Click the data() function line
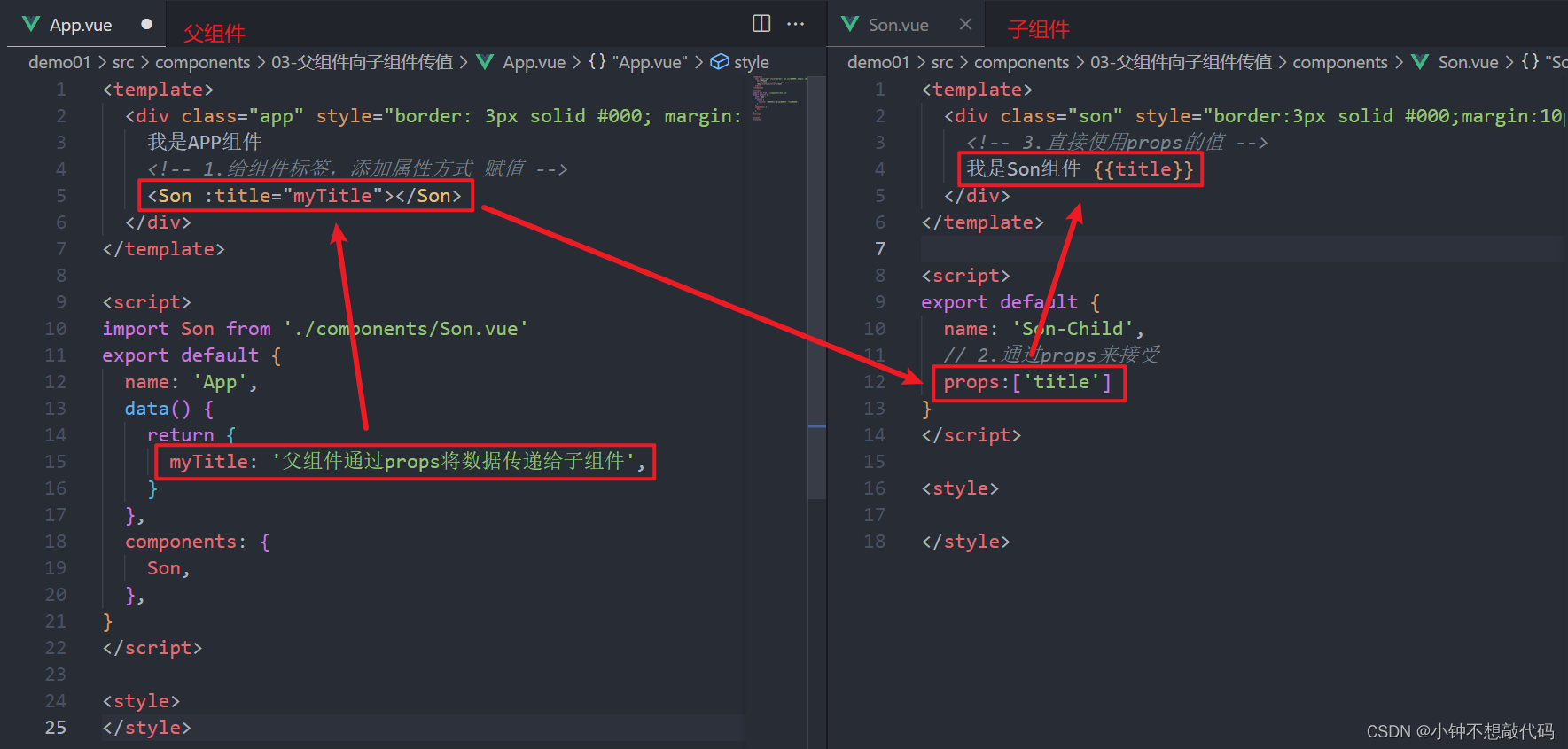Screen dimensions: 1568x749 (x=169, y=408)
